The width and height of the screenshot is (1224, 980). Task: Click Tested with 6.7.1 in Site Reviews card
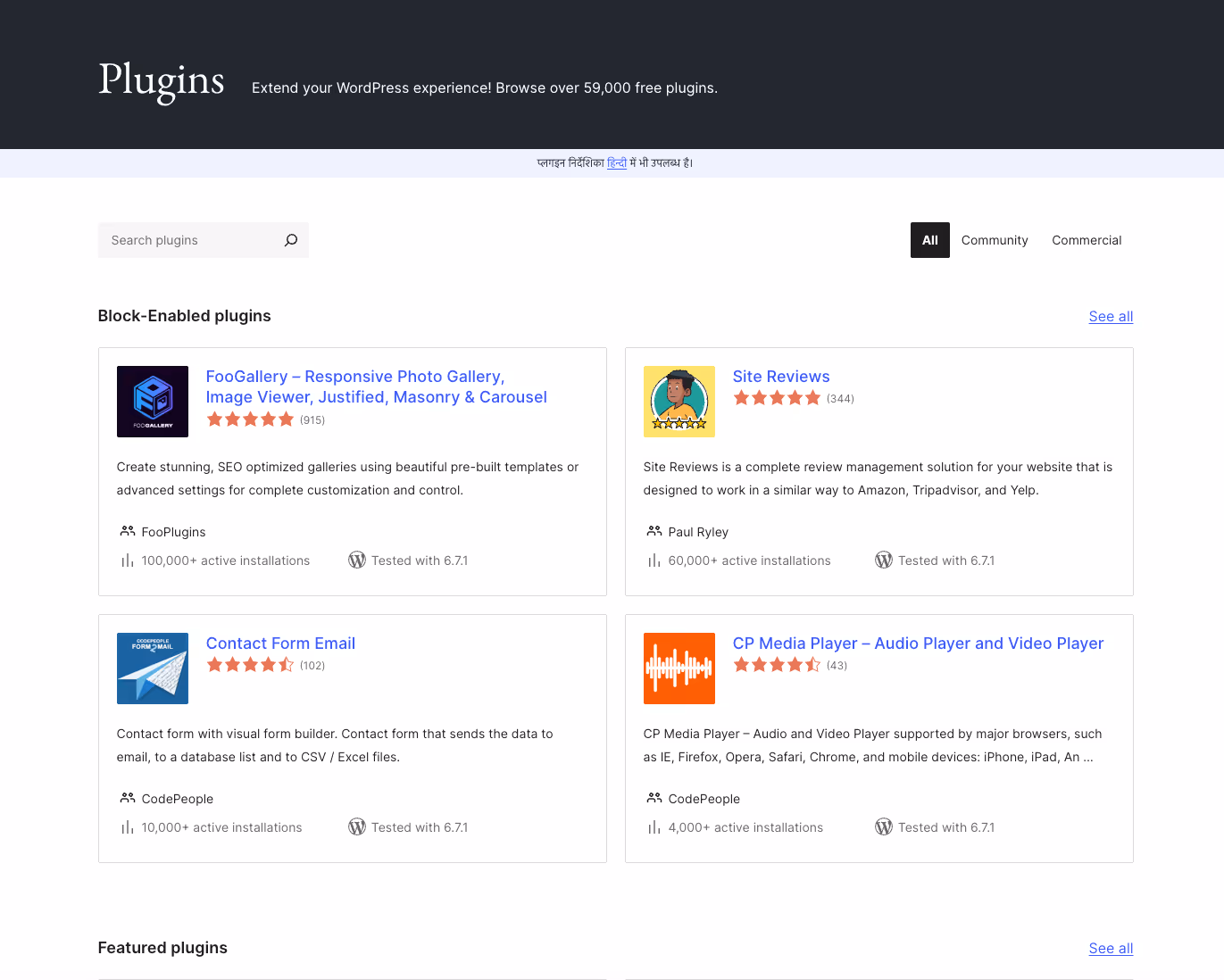click(x=946, y=561)
